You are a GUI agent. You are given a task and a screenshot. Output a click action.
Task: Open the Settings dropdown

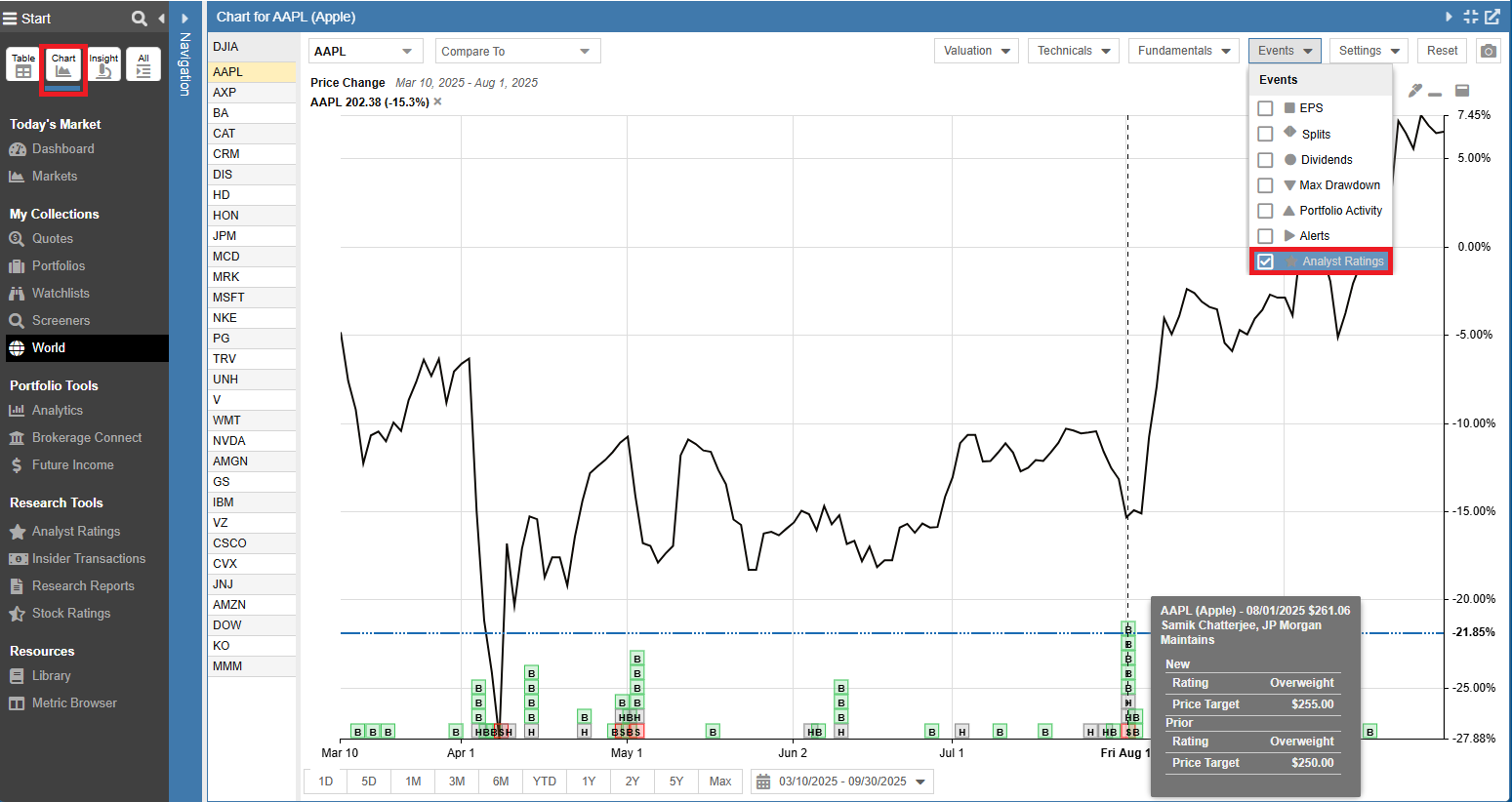click(x=1369, y=51)
